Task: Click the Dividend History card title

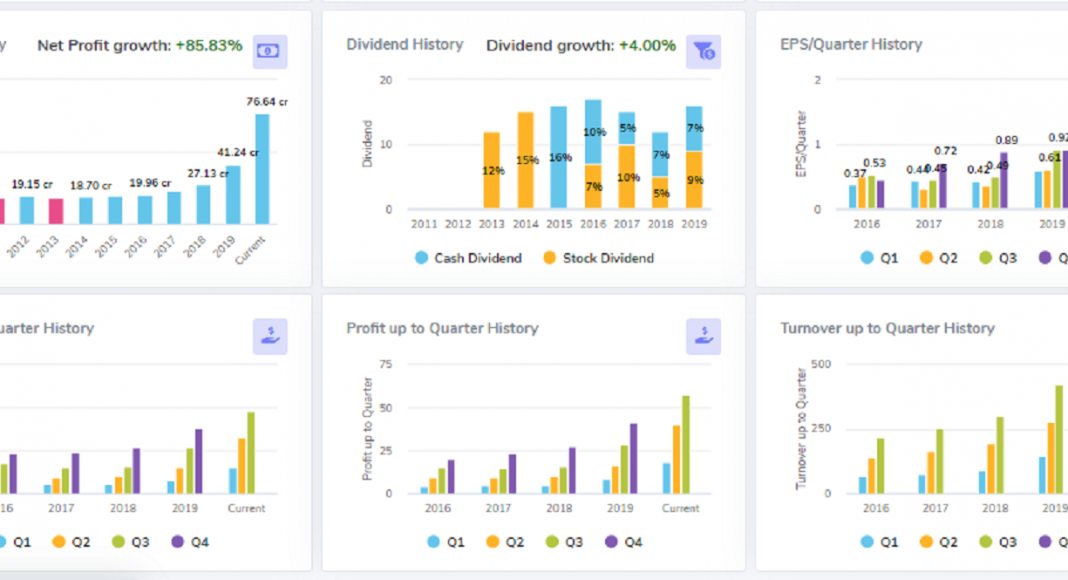Action: (404, 44)
